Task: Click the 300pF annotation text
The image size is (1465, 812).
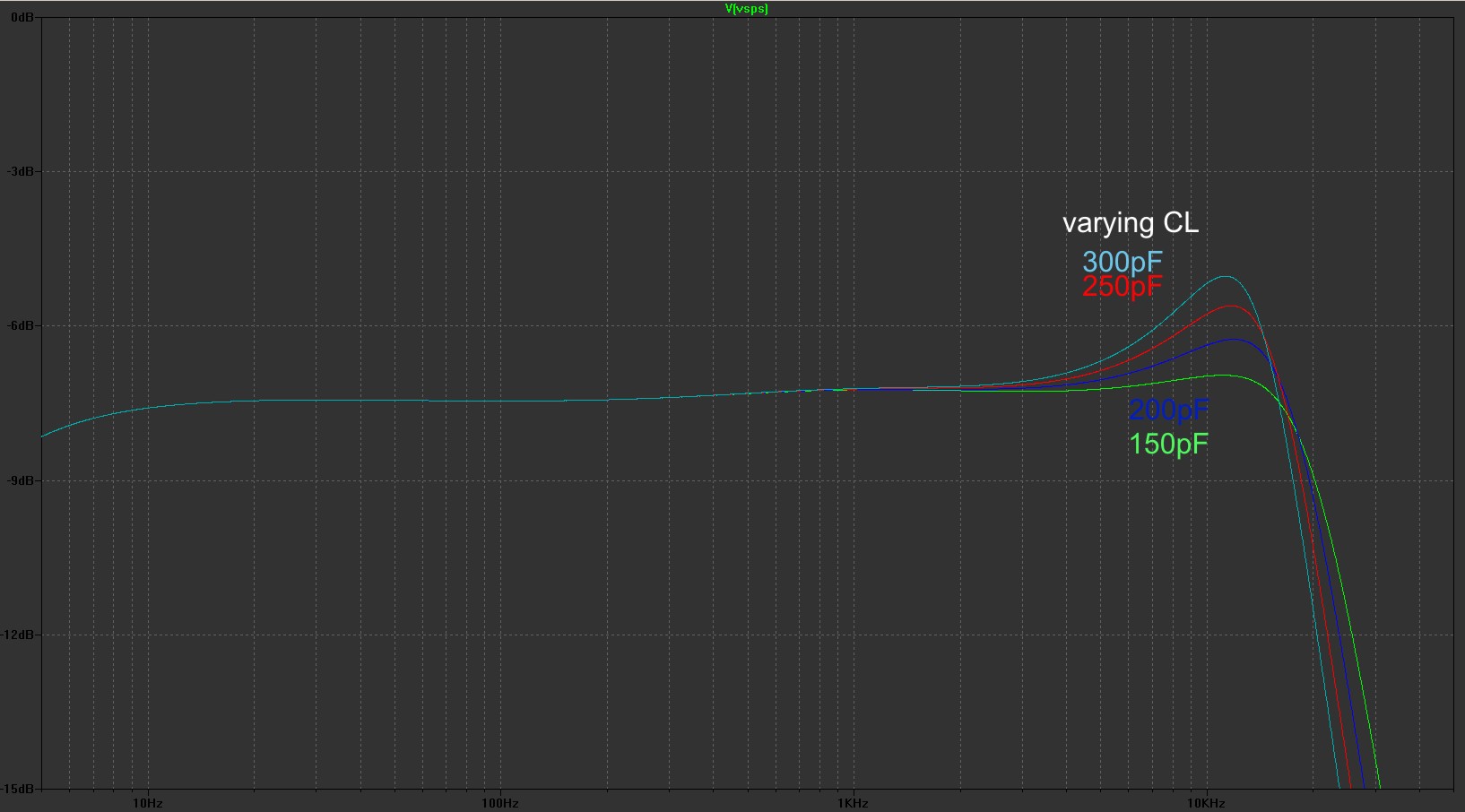Action: click(x=1122, y=262)
